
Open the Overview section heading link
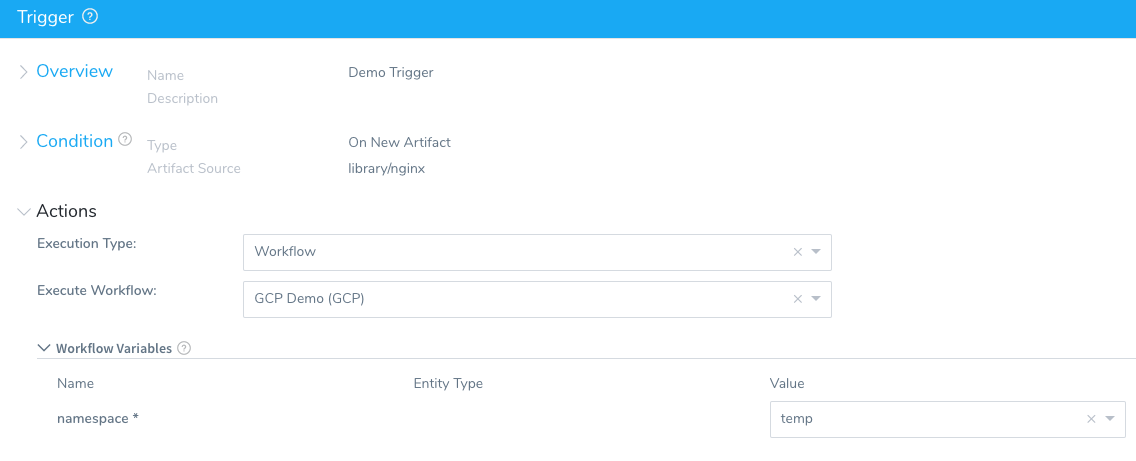75,71
